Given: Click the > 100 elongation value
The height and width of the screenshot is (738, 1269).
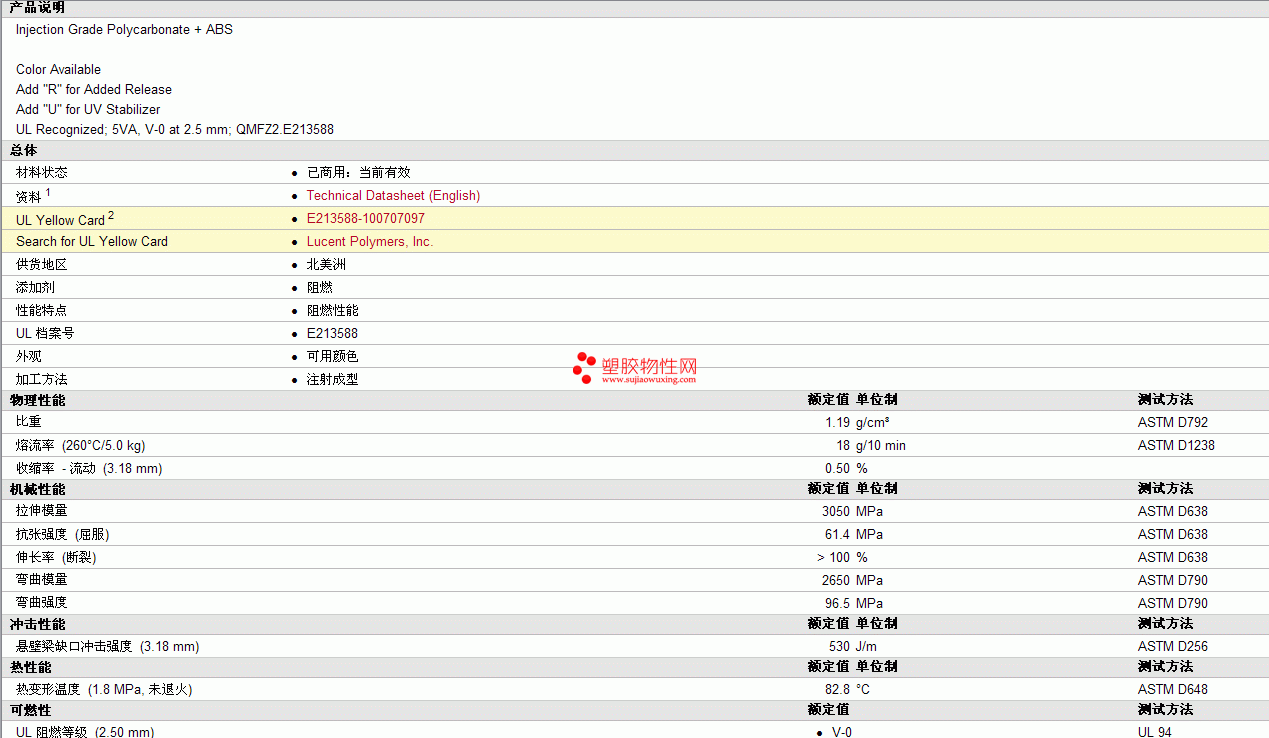Looking at the screenshot, I should [x=833, y=558].
